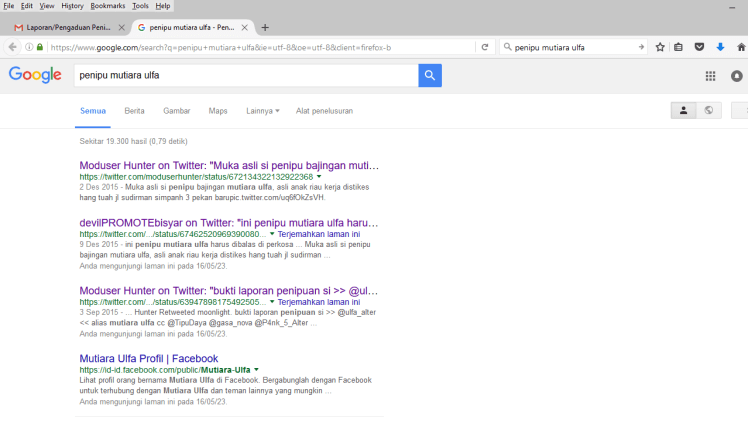Open Firefox downloads arrow icon
This screenshot has height=426, width=748.
tap(720, 47)
